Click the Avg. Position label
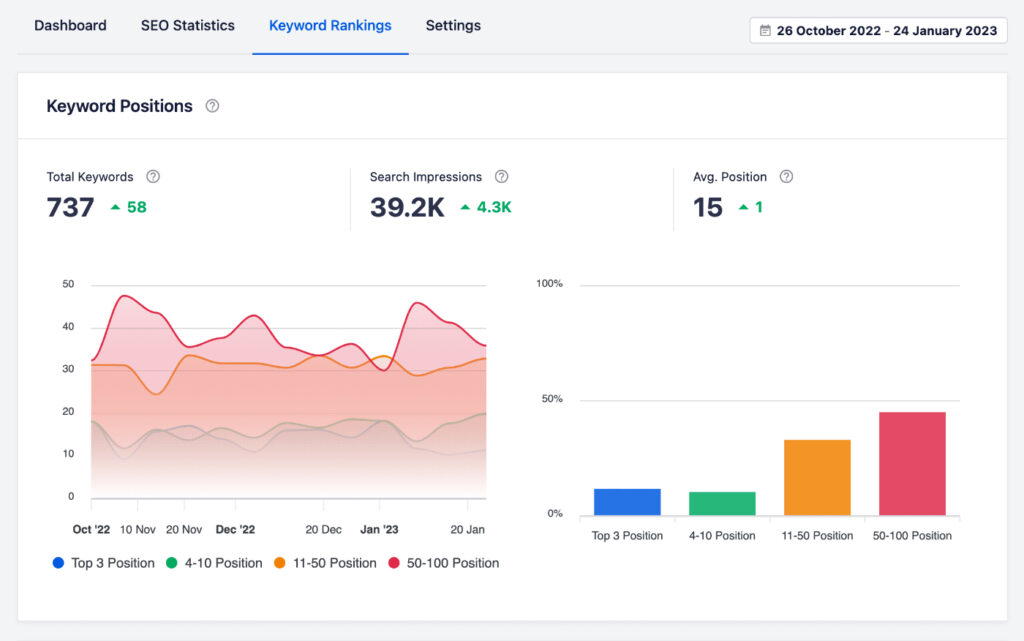The height and width of the screenshot is (641, 1024). coord(729,177)
